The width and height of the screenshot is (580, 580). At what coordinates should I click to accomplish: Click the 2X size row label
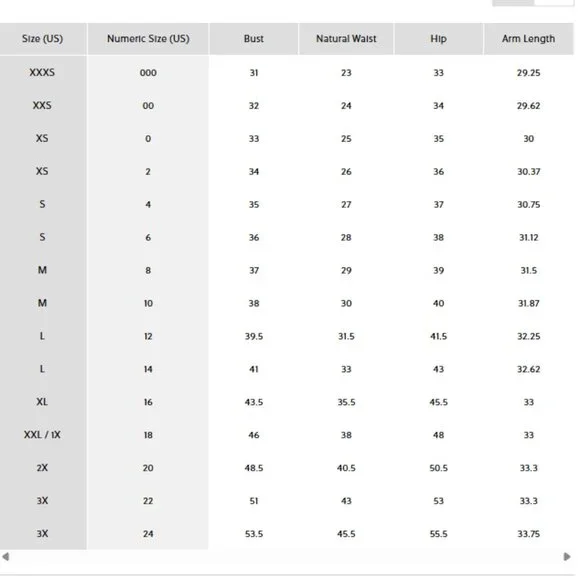click(42, 468)
